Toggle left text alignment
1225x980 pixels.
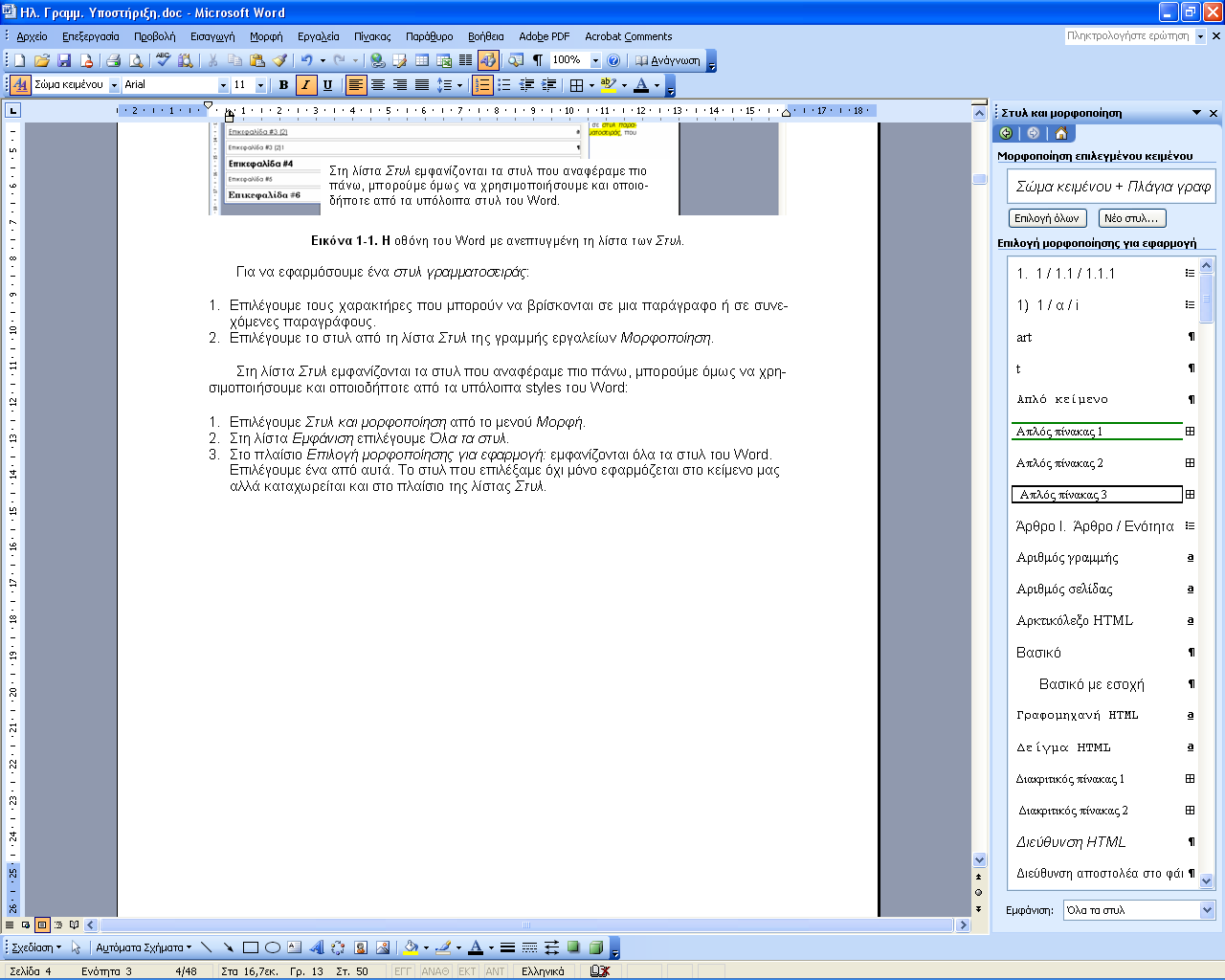tap(356, 85)
